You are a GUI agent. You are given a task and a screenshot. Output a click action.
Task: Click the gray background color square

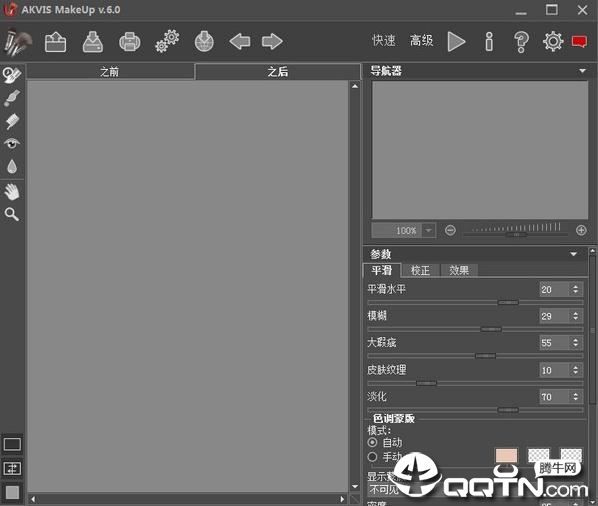tap(12, 492)
